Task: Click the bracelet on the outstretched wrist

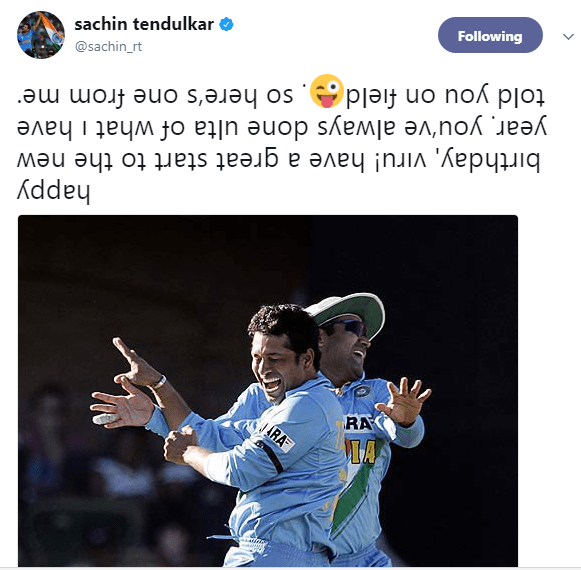Action: pos(160,382)
